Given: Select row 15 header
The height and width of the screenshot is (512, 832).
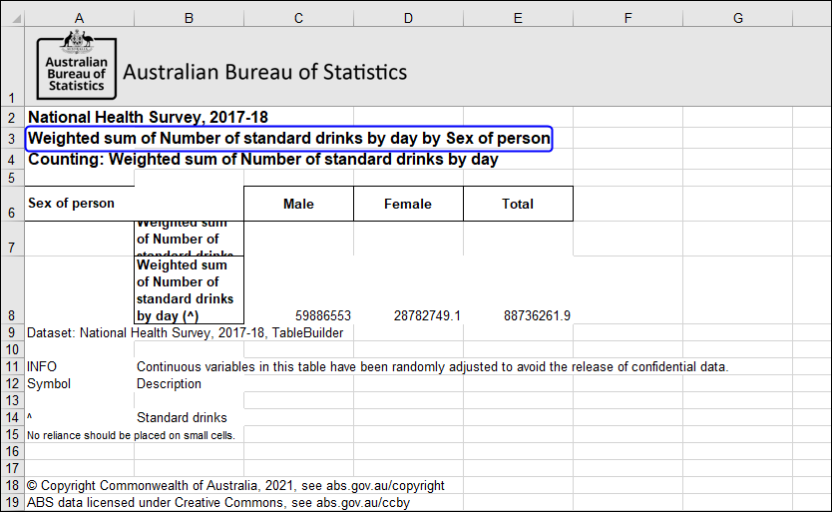Looking at the screenshot, I should (12, 435).
